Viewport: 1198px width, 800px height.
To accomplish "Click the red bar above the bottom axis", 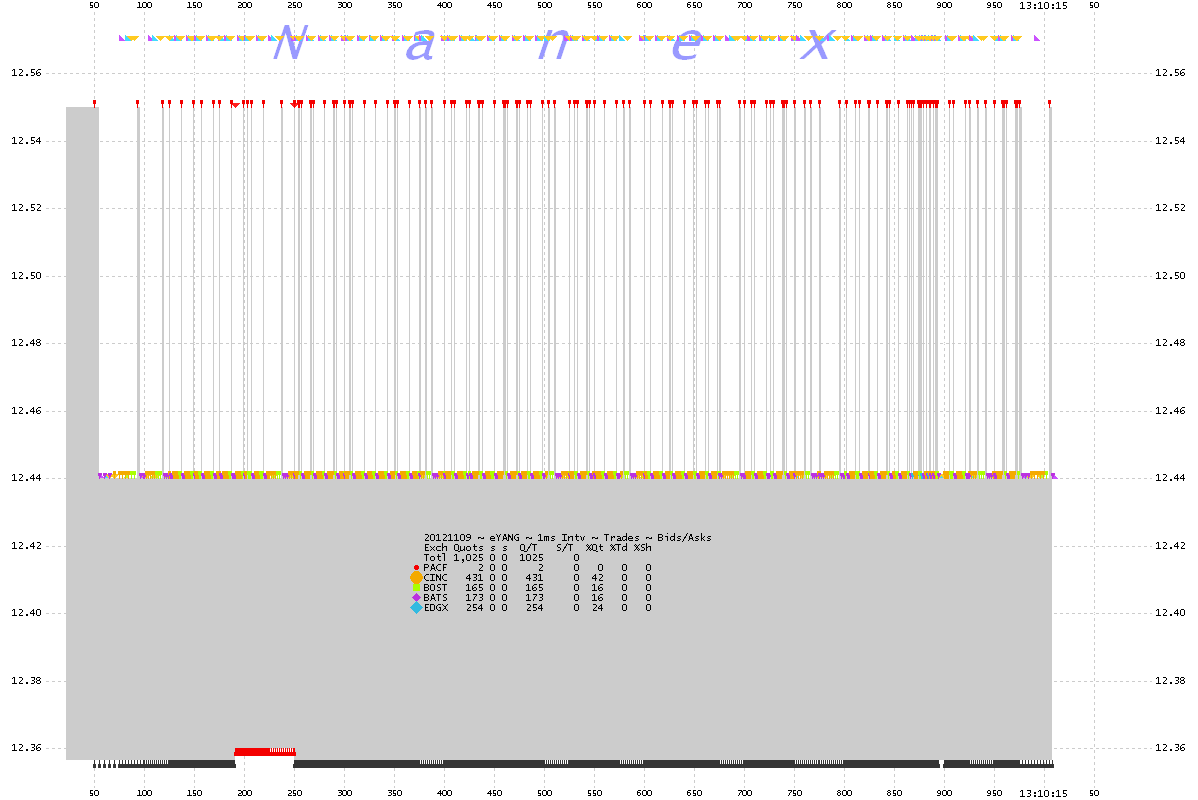I will pos(264,752).
